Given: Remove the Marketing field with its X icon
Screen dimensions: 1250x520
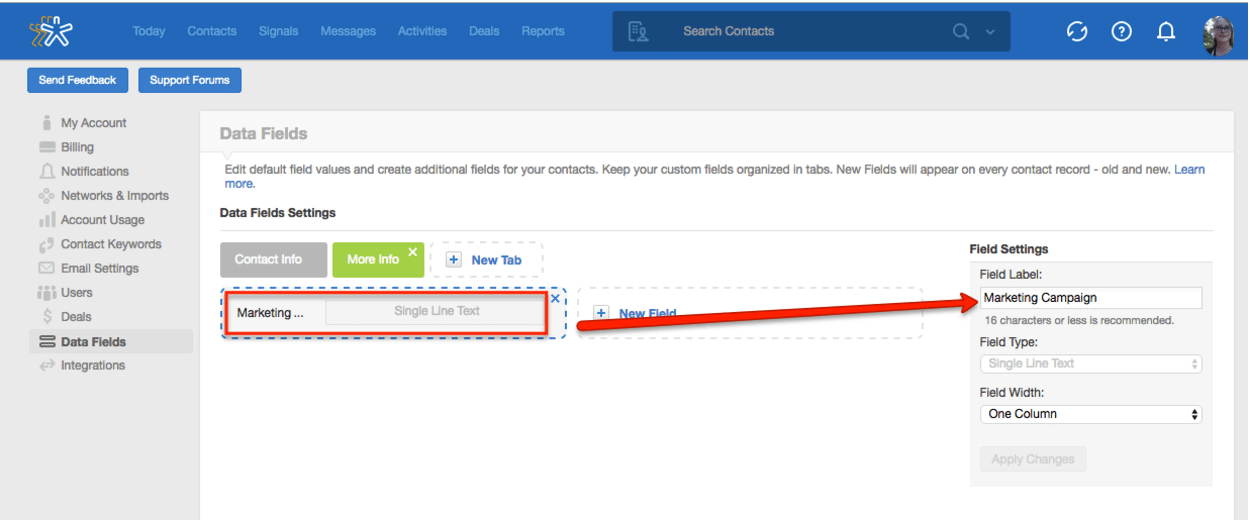Looking at the screenshot, I should coord(555,298).
